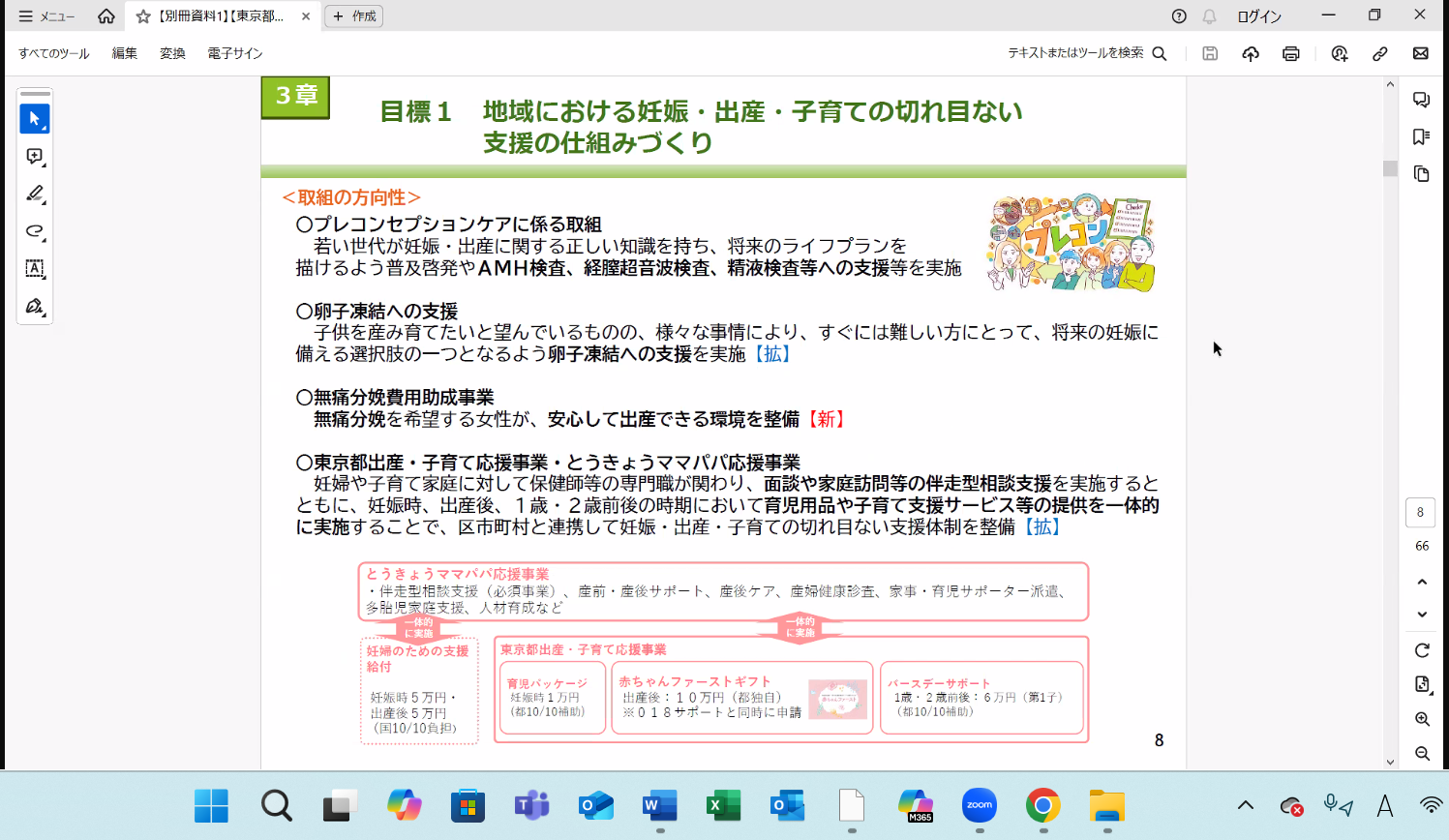Image resolution: width=1449 pixels, height=840 pixels.
Task: Open the すべてのツール menu
Action: coord(54,53)
